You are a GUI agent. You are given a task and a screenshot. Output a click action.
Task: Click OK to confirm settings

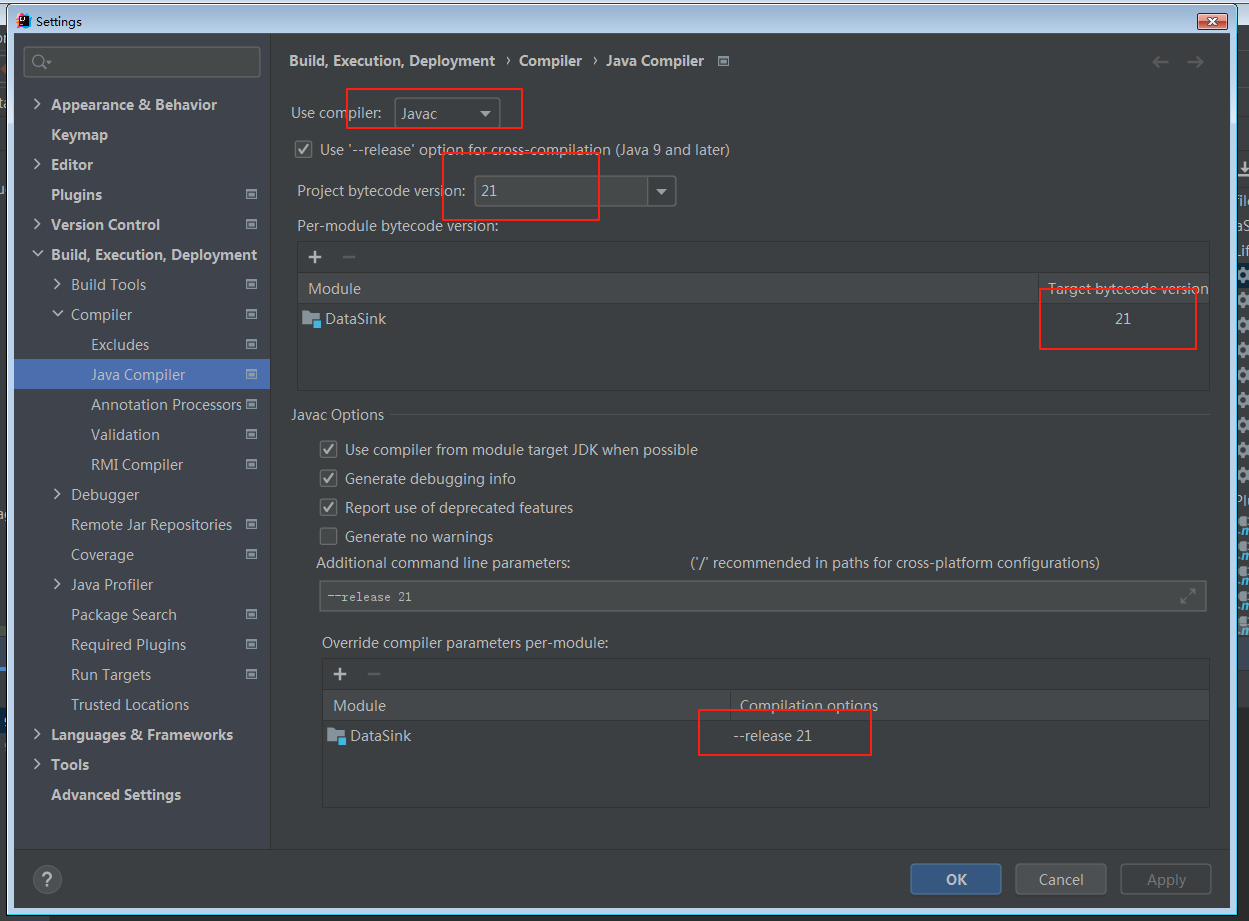click(956, 879)
